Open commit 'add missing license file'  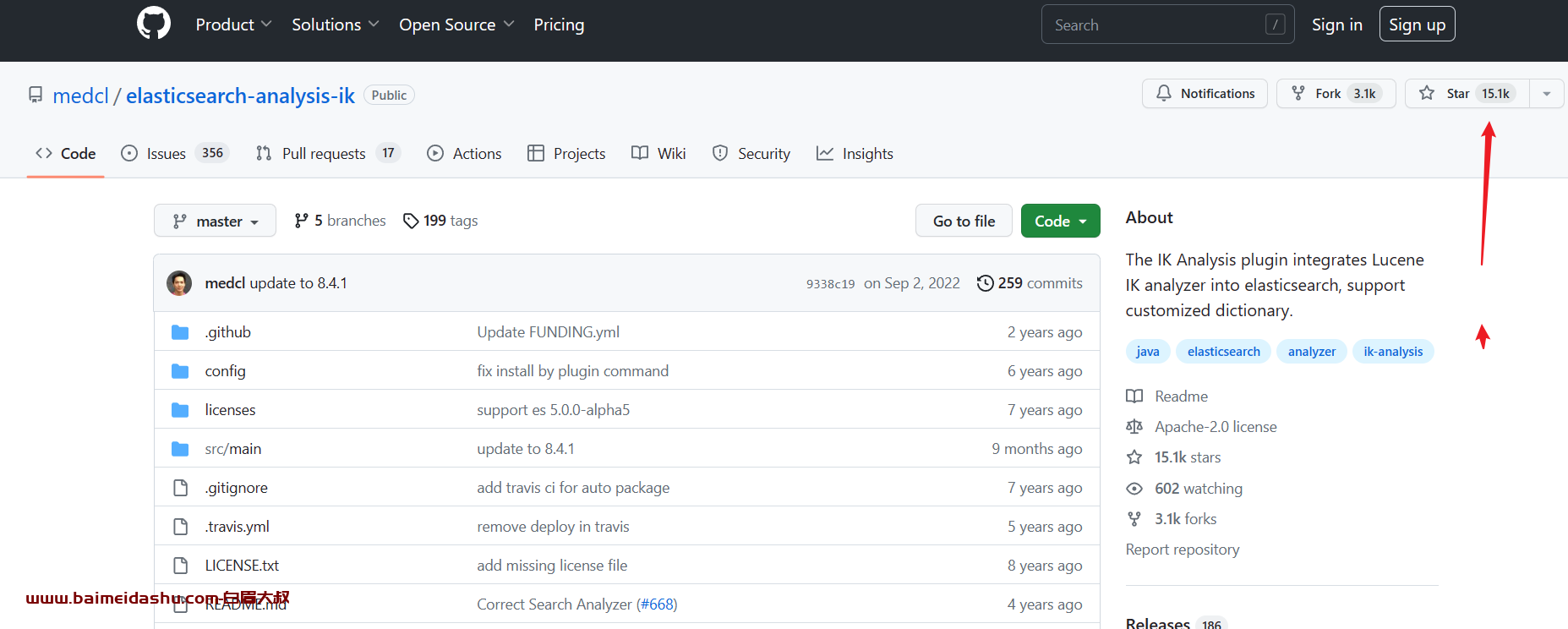(x=552, y=566)
